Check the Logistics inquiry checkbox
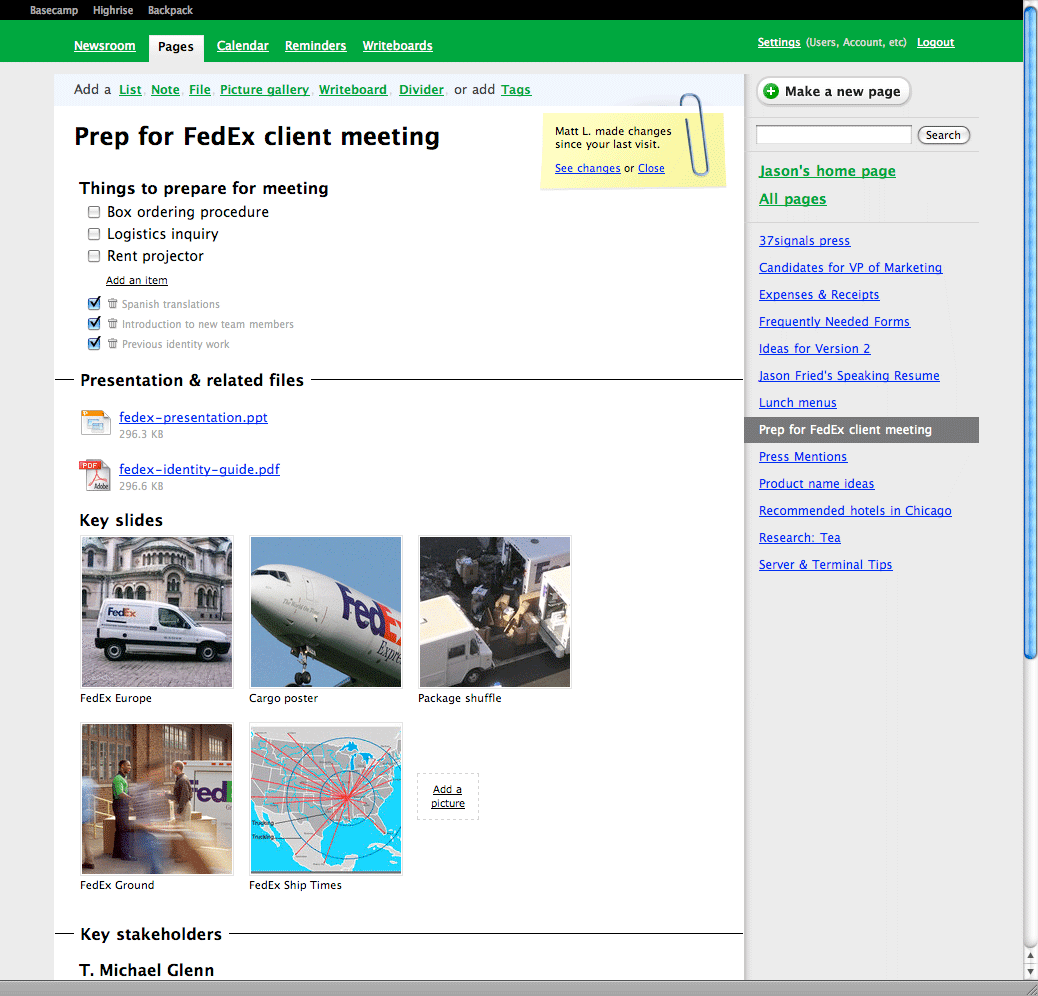 pos(94,234)
